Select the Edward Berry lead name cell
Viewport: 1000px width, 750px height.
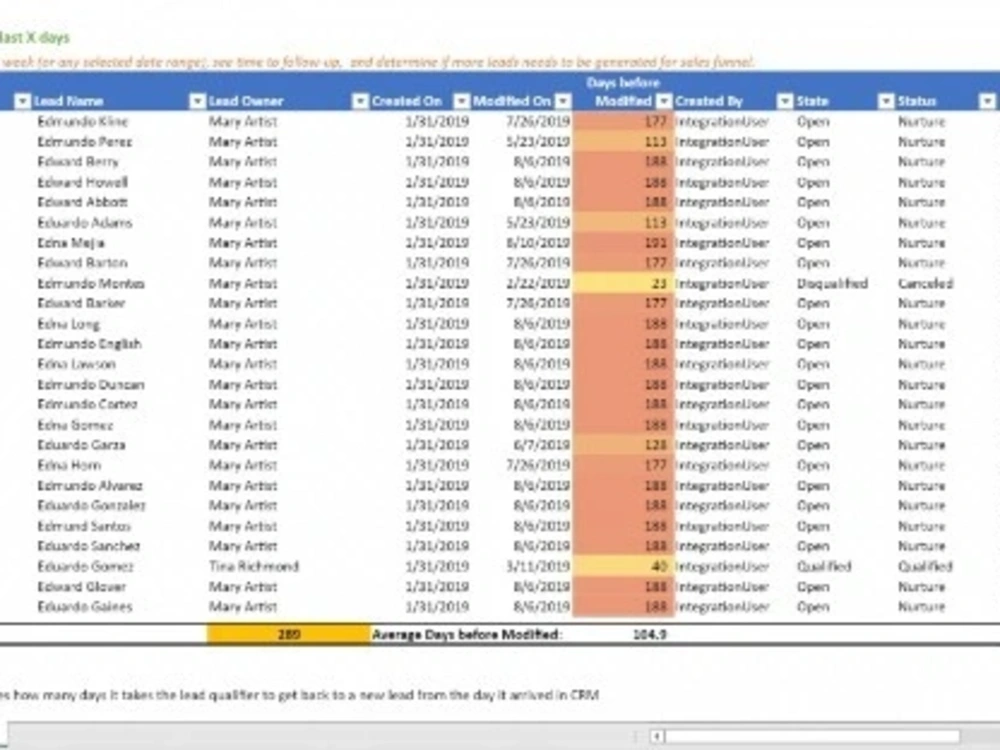(x=78, y=161)
